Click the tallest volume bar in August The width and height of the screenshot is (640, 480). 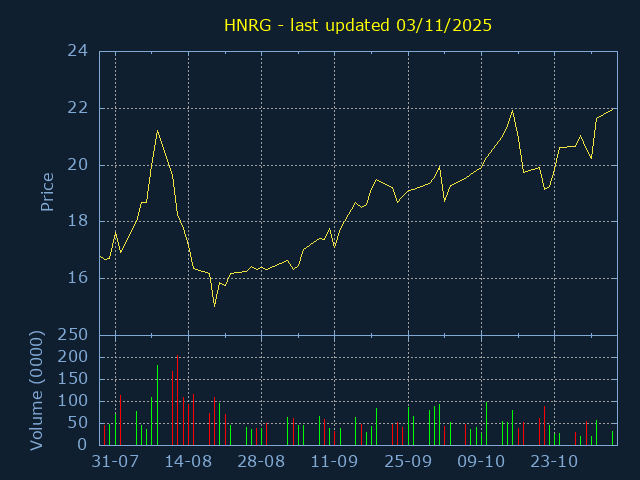(178, 400)
